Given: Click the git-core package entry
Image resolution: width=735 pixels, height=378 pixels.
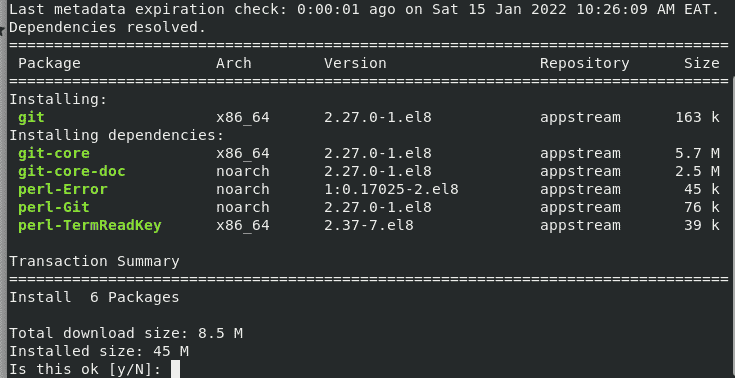Looking at the screenshot, I should click(x=54, y=153).
